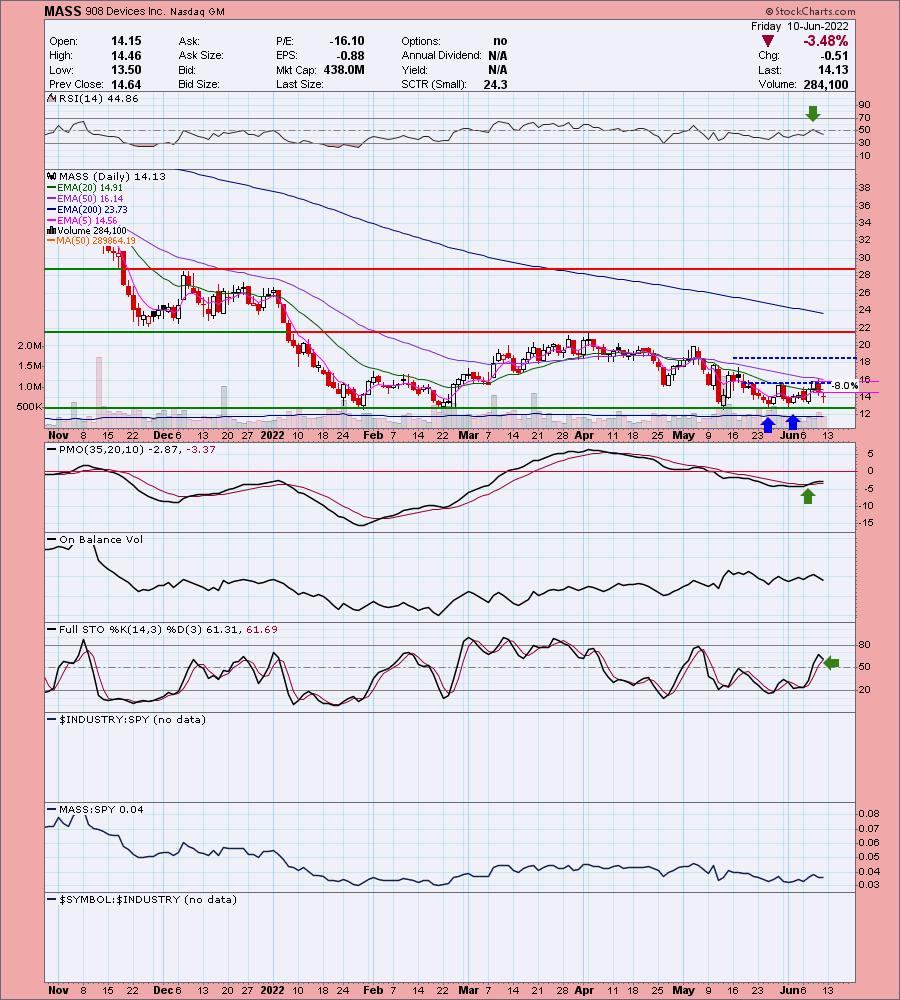The height and width of the screenshot is (1000, 900).
Task: Click the Friday 10-Jun-2022 date label
Action: coord(799,26)
